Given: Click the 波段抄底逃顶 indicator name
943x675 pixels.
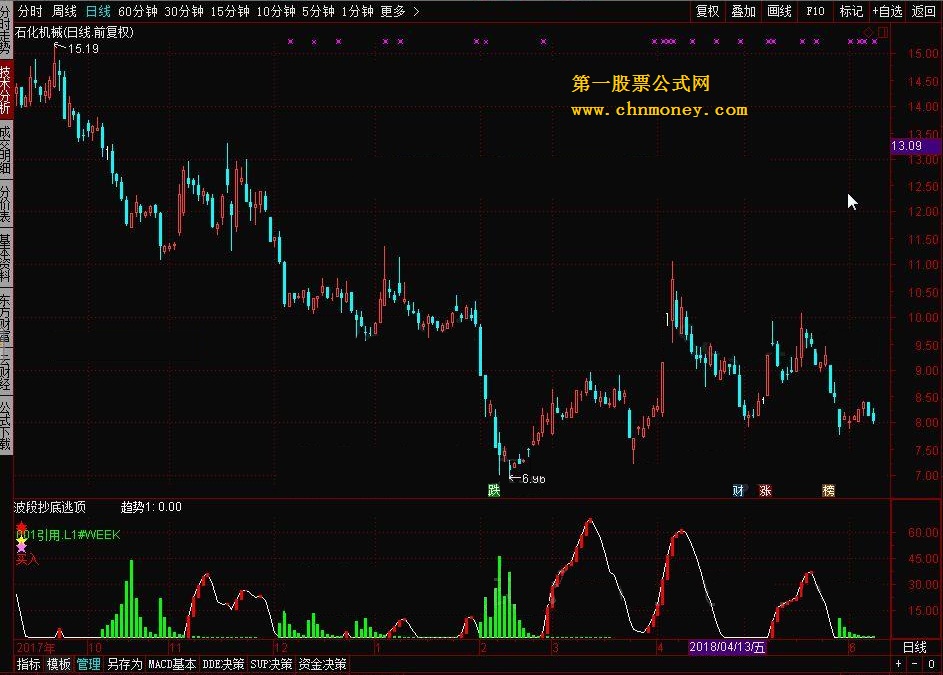Looking at the screenshot, I should pos(49,507).
